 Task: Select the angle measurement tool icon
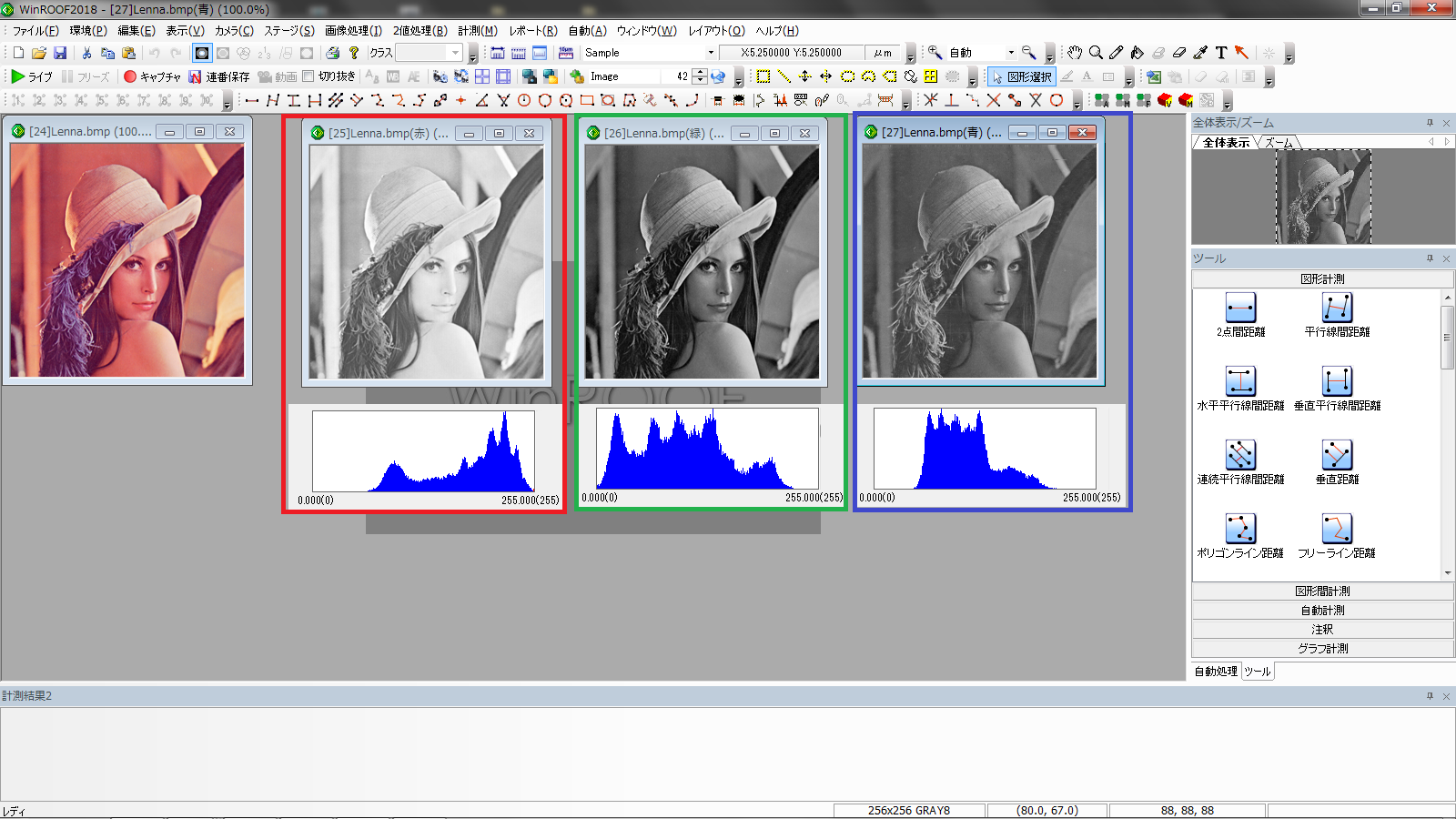[x=482, y=100]
